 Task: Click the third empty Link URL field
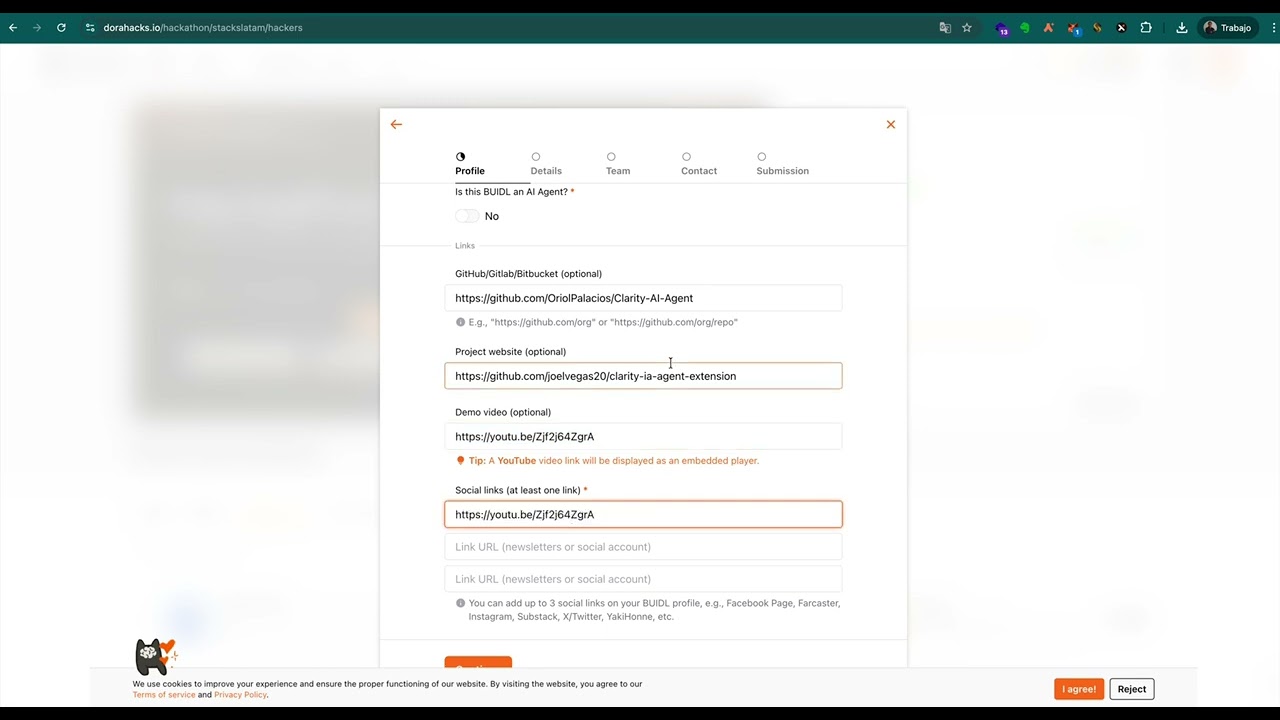(643, 579)
